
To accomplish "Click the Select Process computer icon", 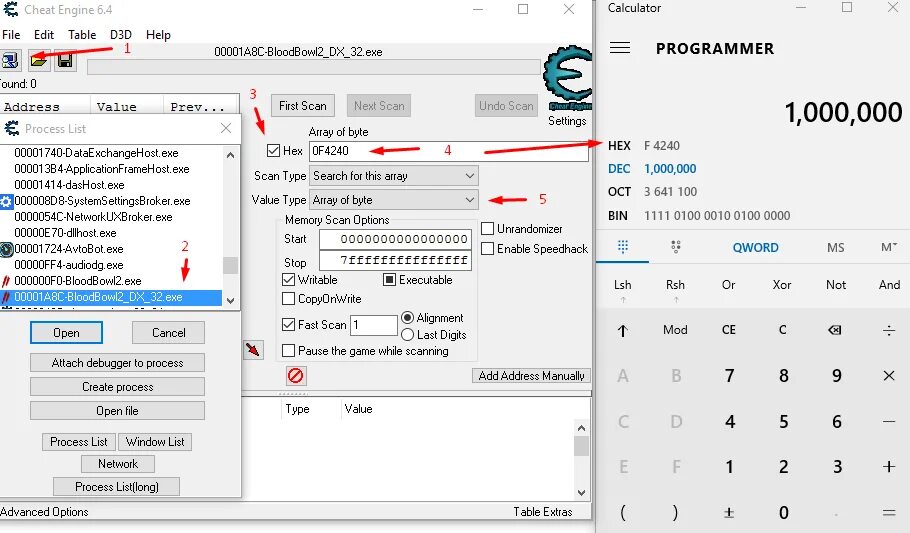I will click(10, 60).
